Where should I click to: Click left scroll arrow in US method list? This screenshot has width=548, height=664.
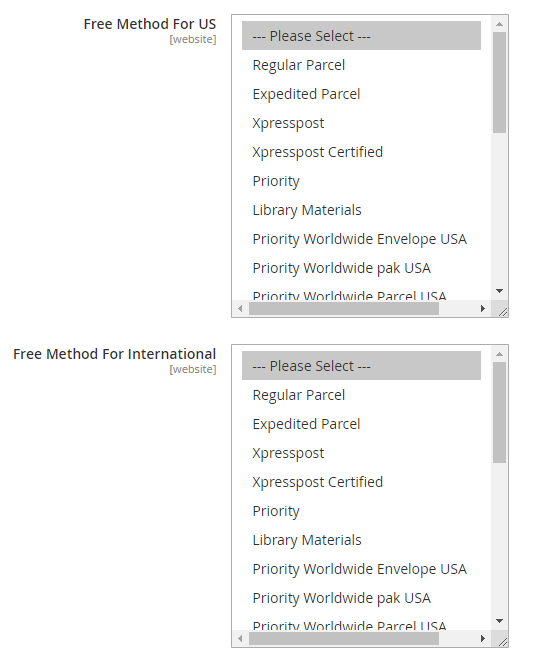tap(241, 308)
